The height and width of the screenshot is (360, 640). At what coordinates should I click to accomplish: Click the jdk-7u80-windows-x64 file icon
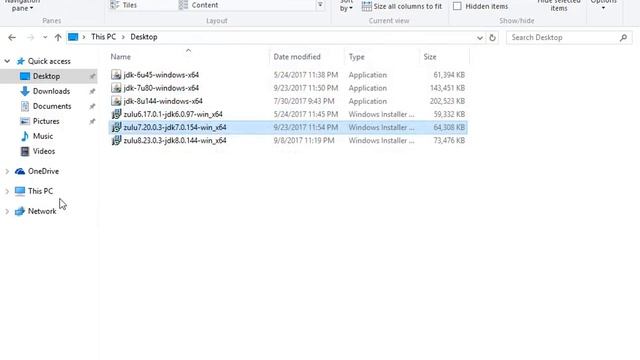coord(116,88)
